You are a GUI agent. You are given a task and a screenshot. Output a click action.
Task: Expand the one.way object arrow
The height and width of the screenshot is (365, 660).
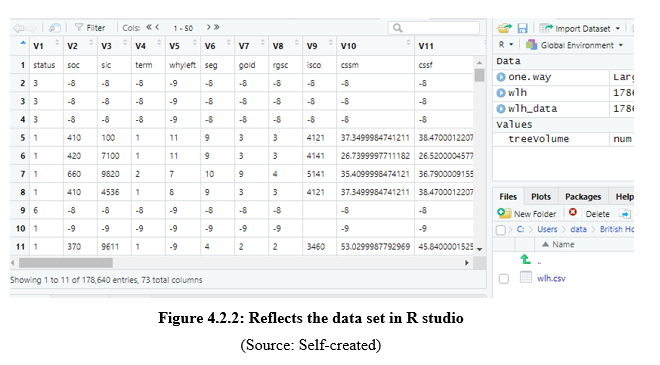500,77
